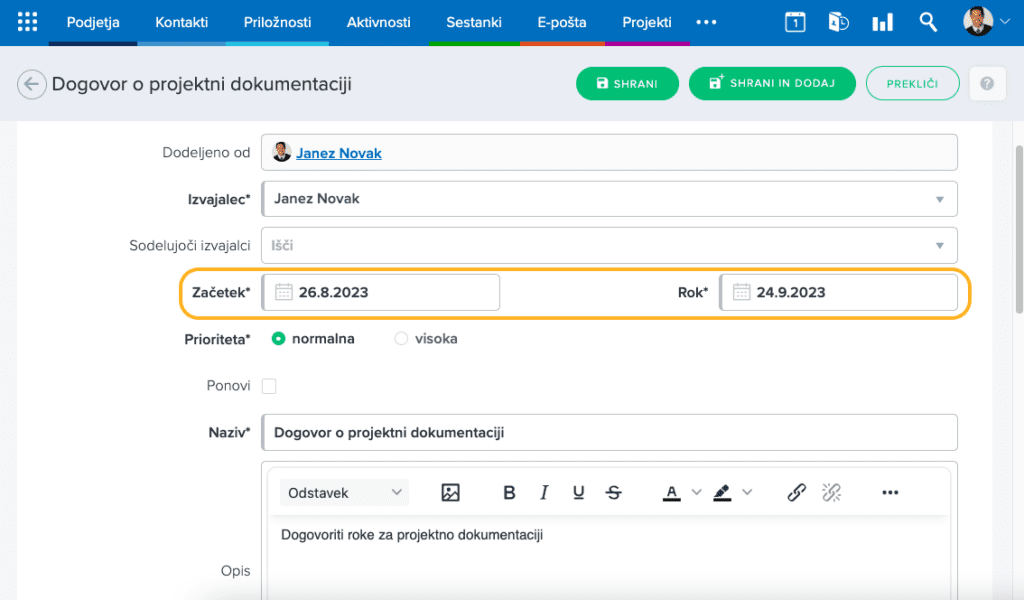Select the 'normalna' priority option
The image size is (1024, 600).
tap(279, 339)
